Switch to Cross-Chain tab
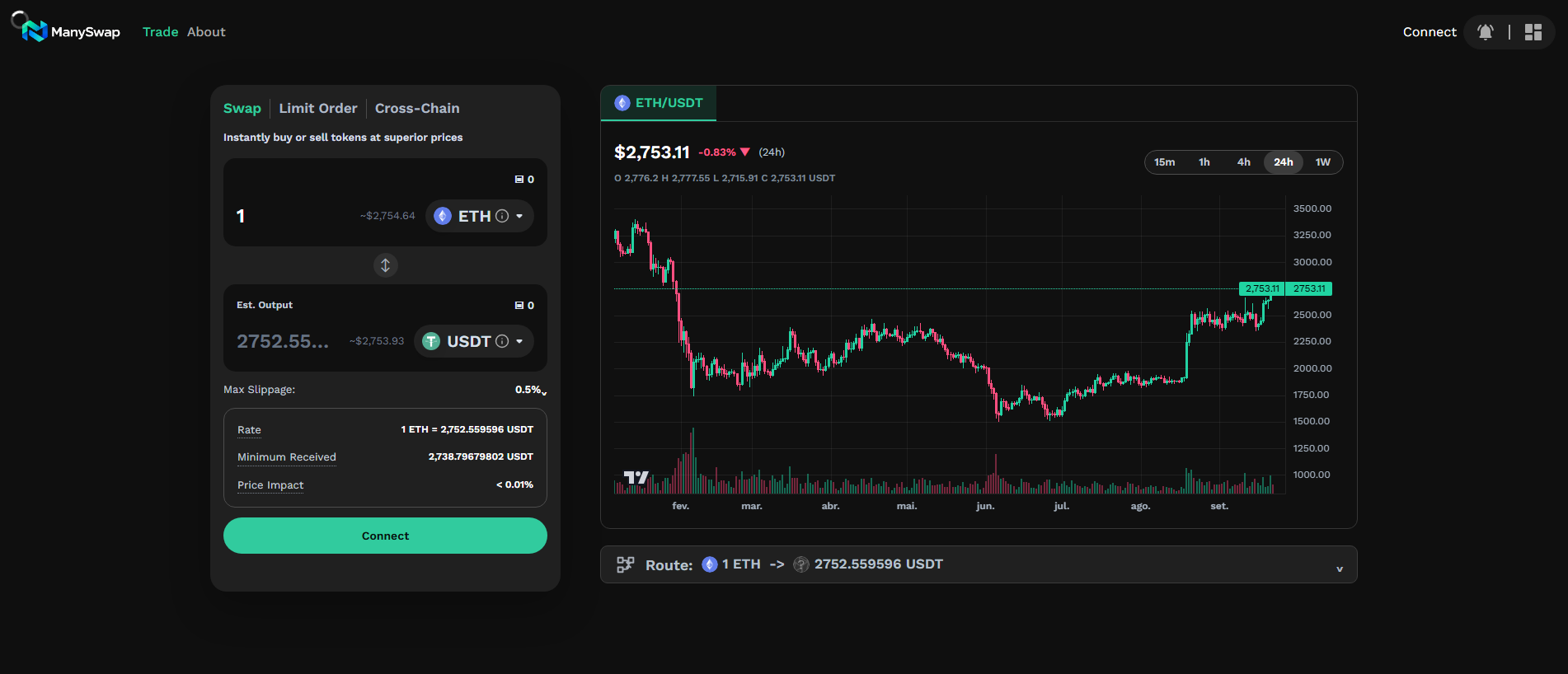The height and width of the screenshot is (674, 1568). pos(417,108)
